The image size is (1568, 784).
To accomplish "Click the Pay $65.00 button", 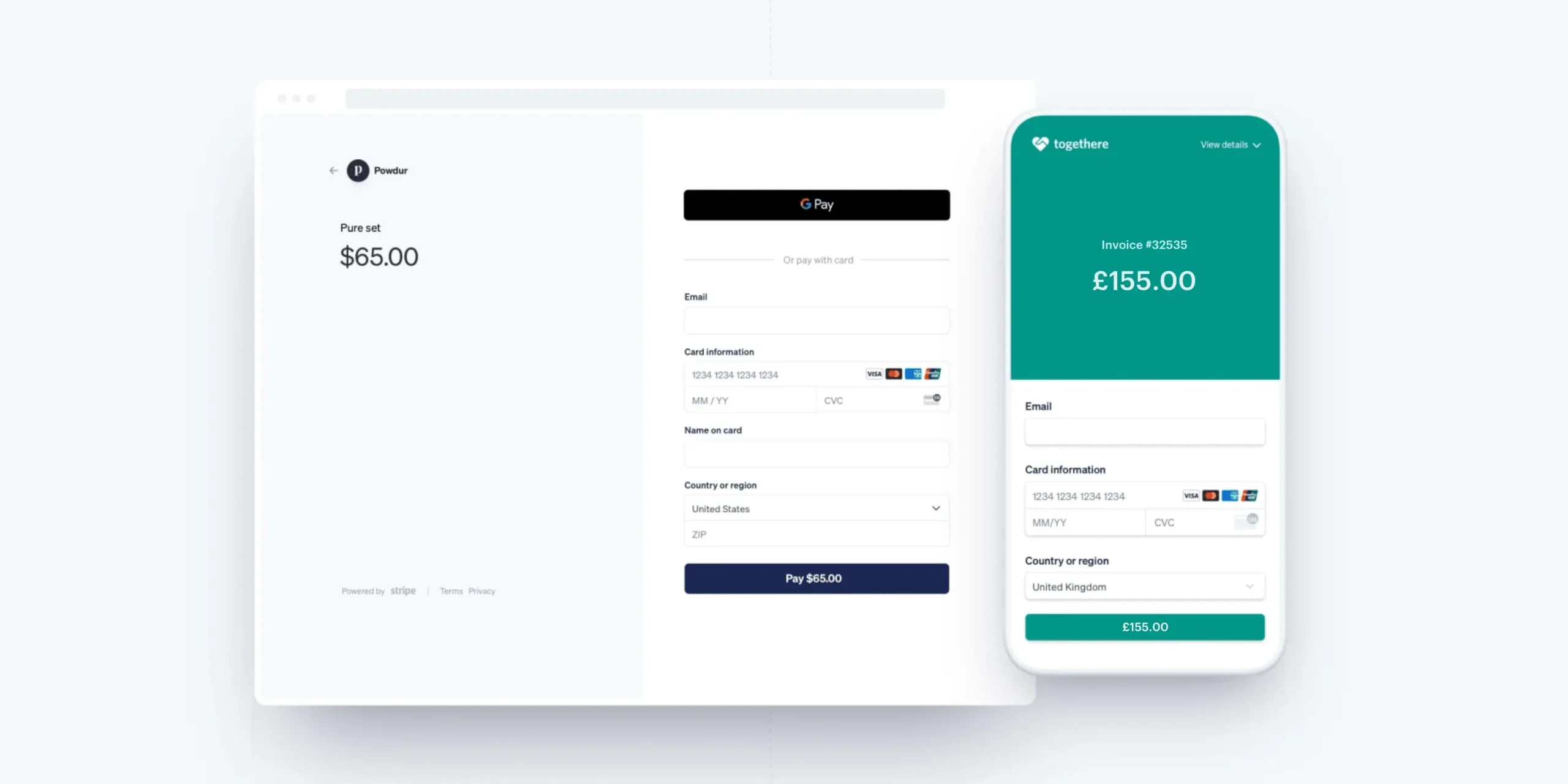I will 816,578.
